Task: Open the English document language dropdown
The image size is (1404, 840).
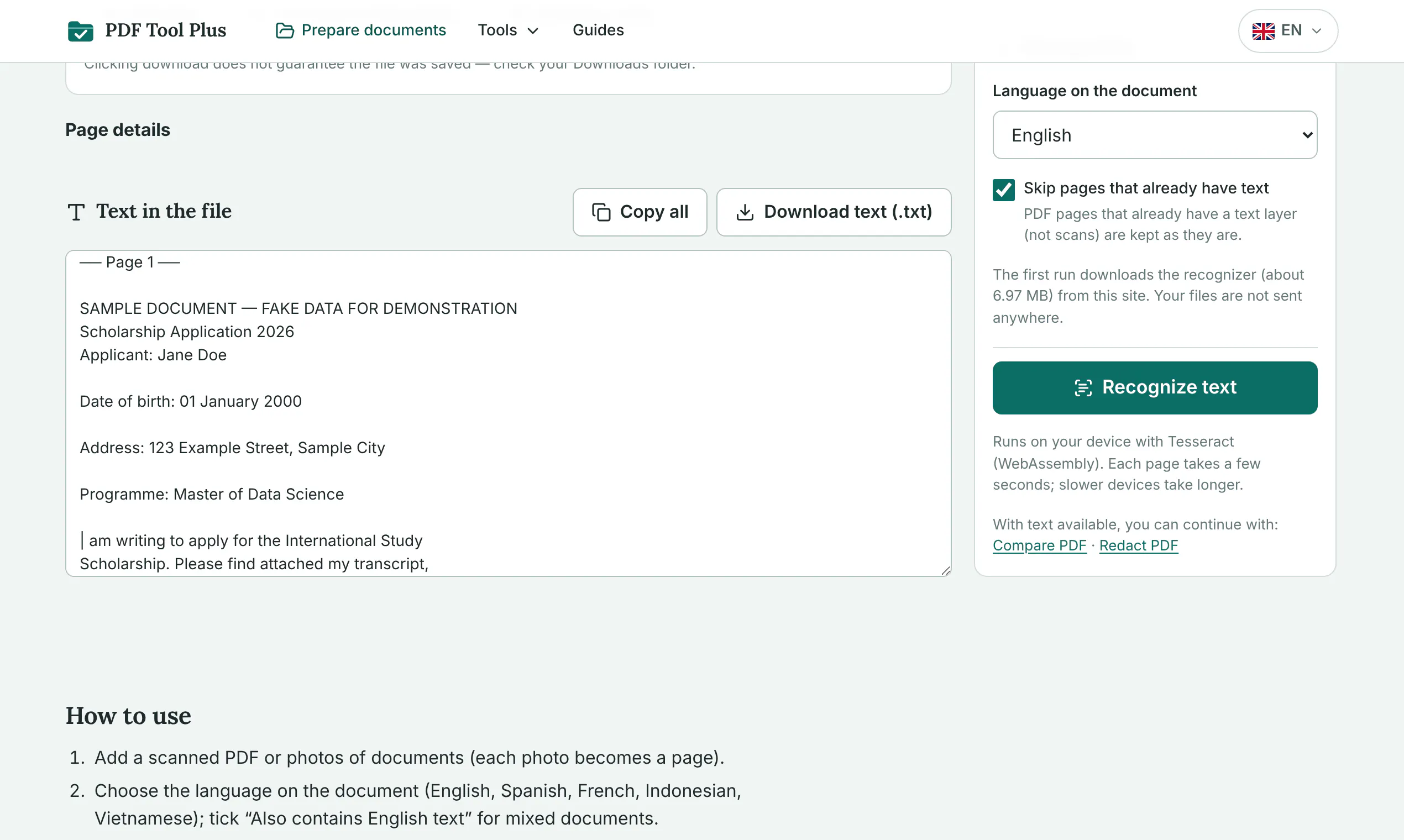Action: coord(1154,135)
